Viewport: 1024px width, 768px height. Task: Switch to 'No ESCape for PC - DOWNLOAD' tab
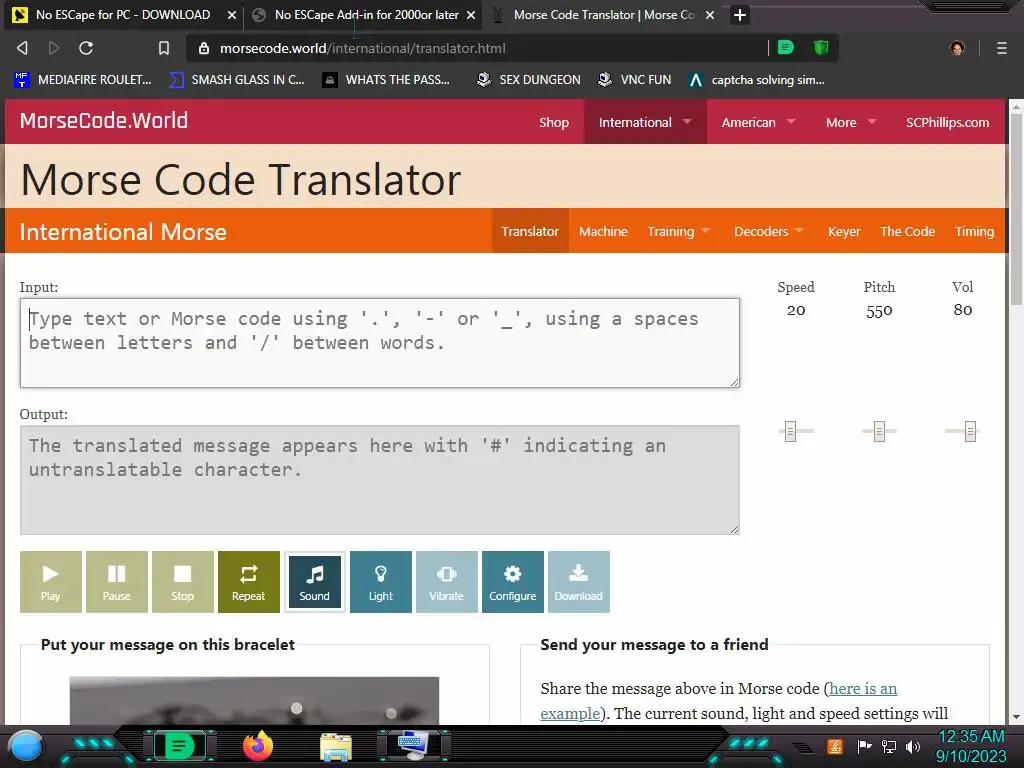coord(123,14)
